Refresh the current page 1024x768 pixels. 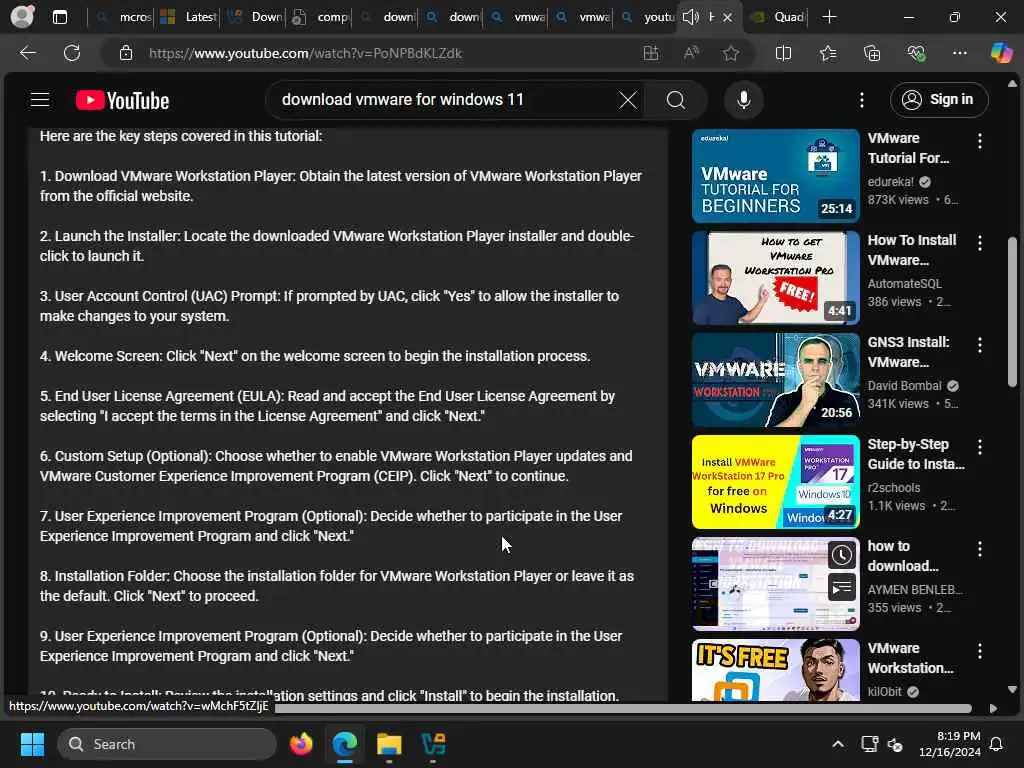coord(72,53)
